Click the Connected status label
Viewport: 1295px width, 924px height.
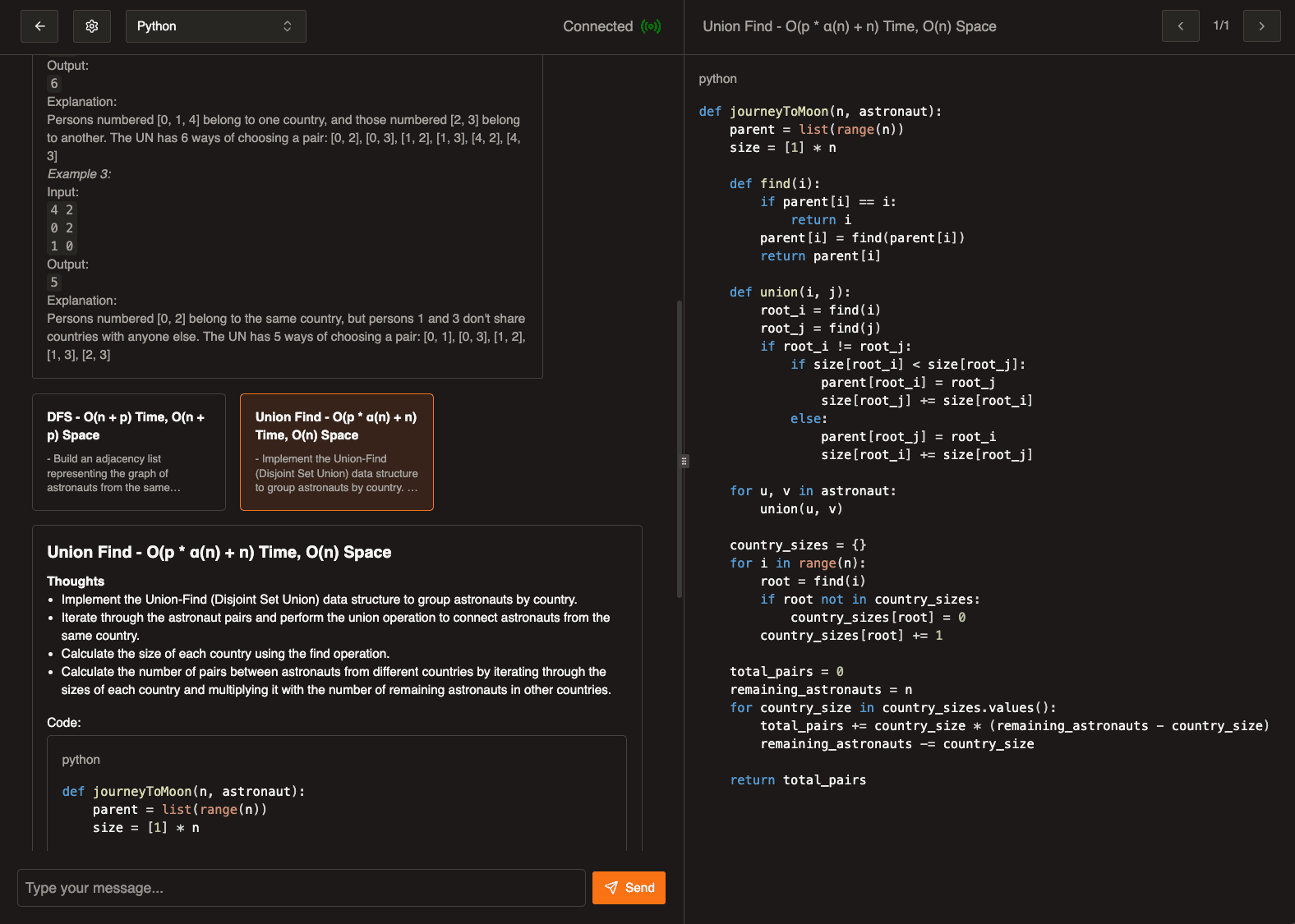tap(597, 26)
